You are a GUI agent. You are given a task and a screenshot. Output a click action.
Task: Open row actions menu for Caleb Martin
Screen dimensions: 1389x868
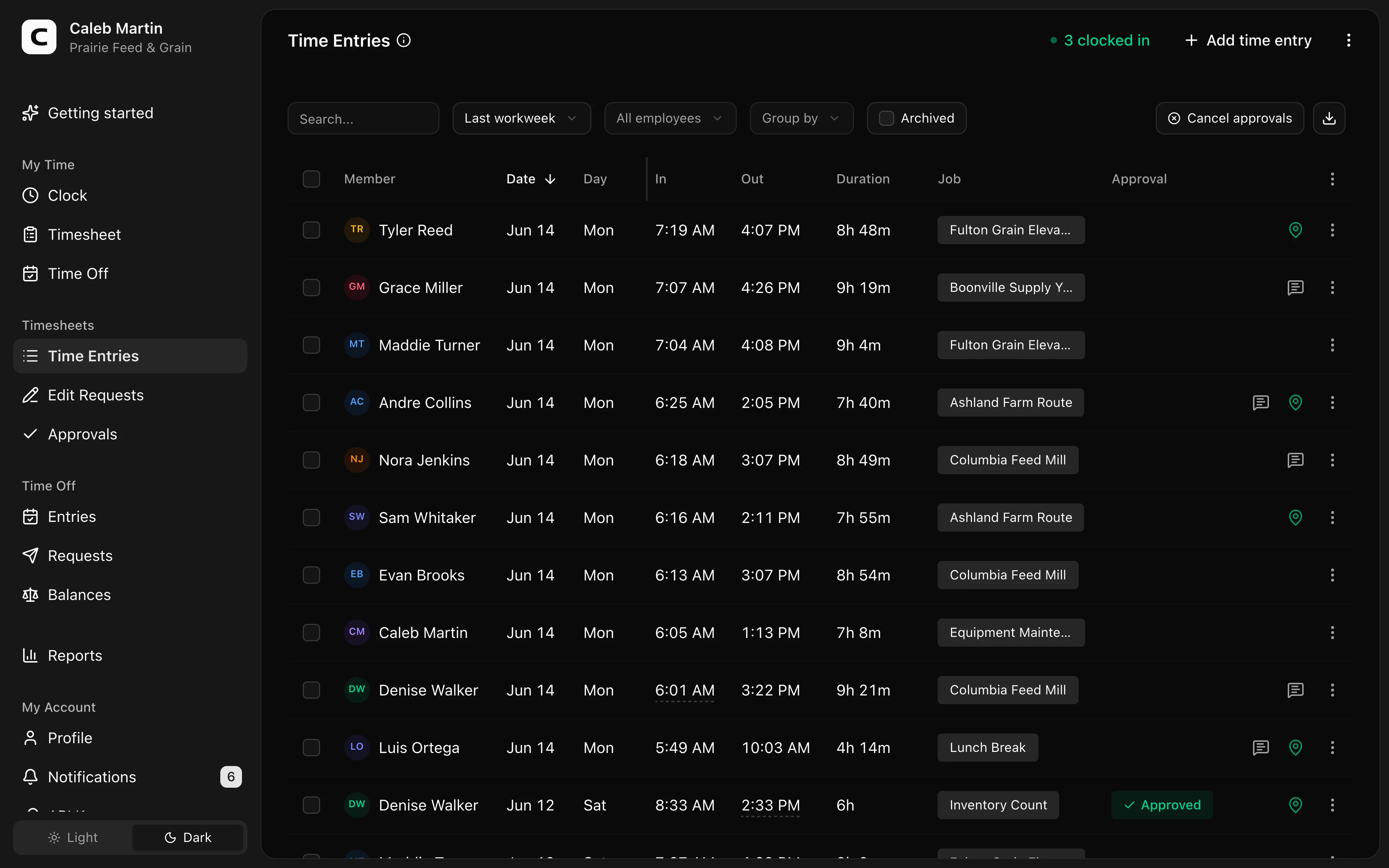tap(1332, 633)
